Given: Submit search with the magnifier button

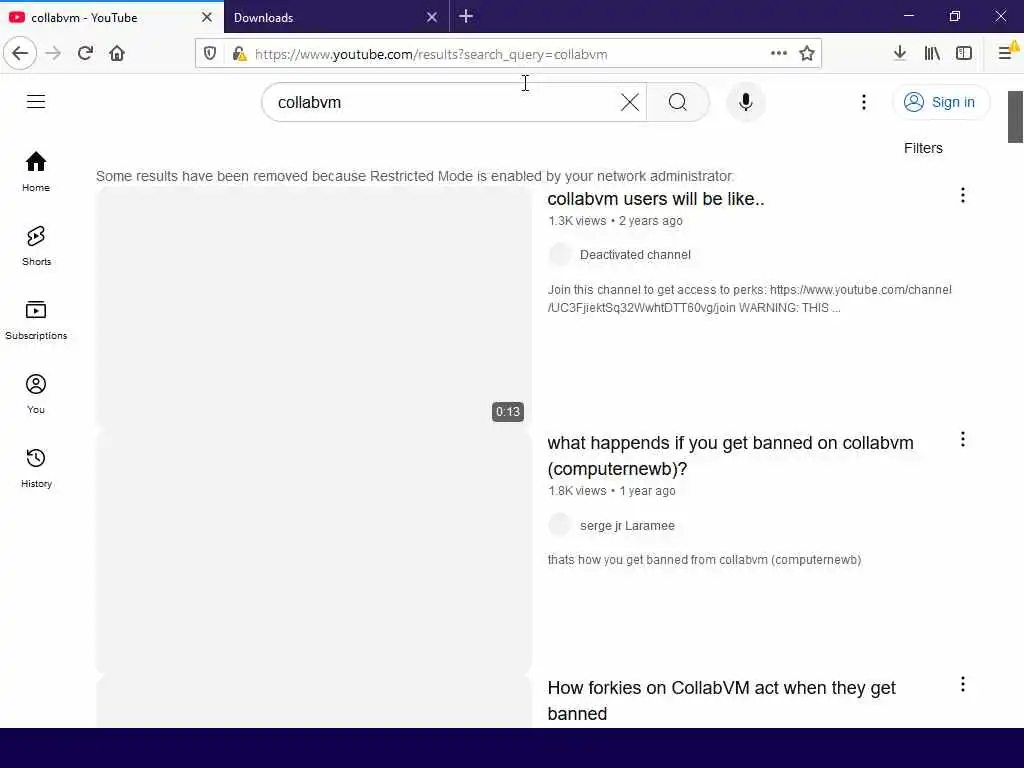Looking at the screenshot, I should coord(678,102).
